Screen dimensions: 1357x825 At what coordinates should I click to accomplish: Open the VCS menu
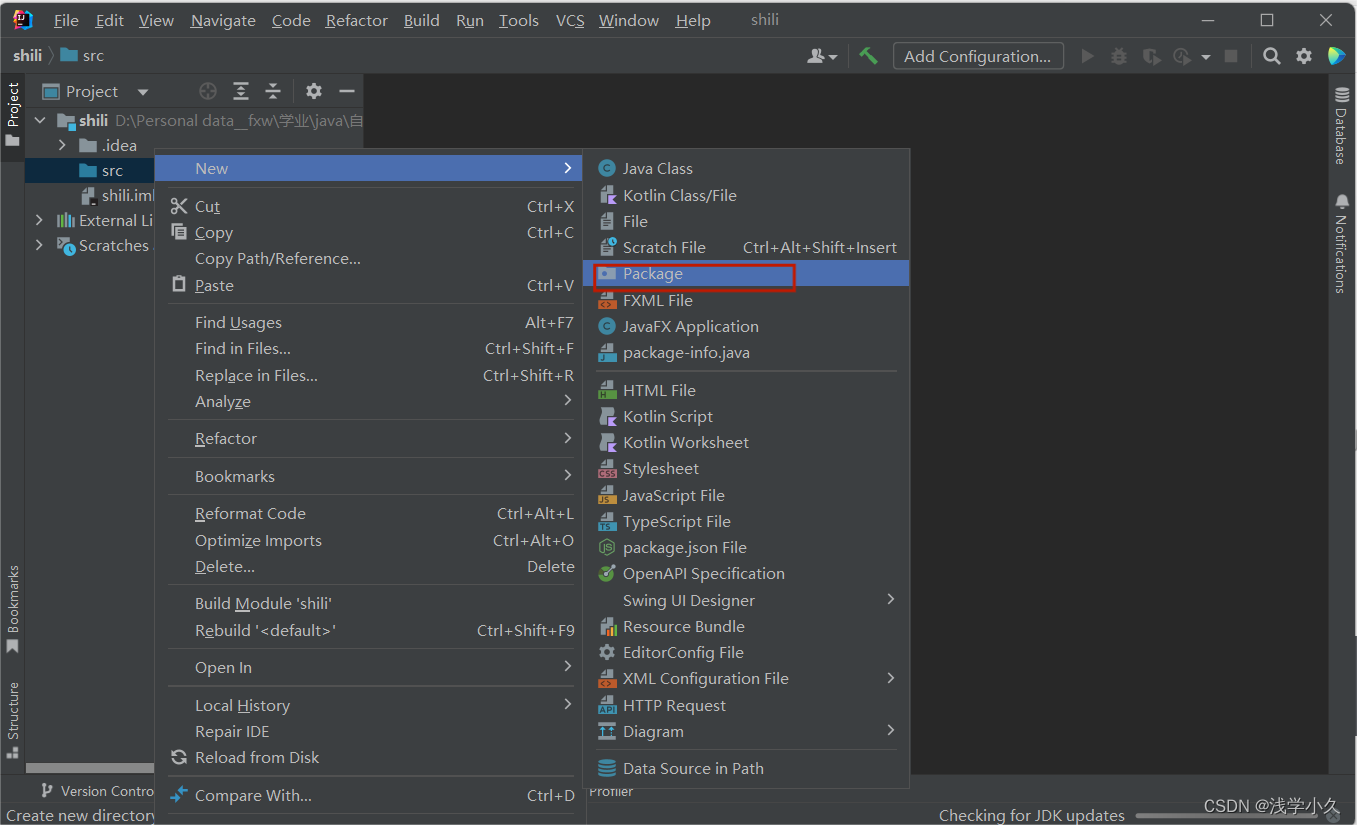pos(570,20)
